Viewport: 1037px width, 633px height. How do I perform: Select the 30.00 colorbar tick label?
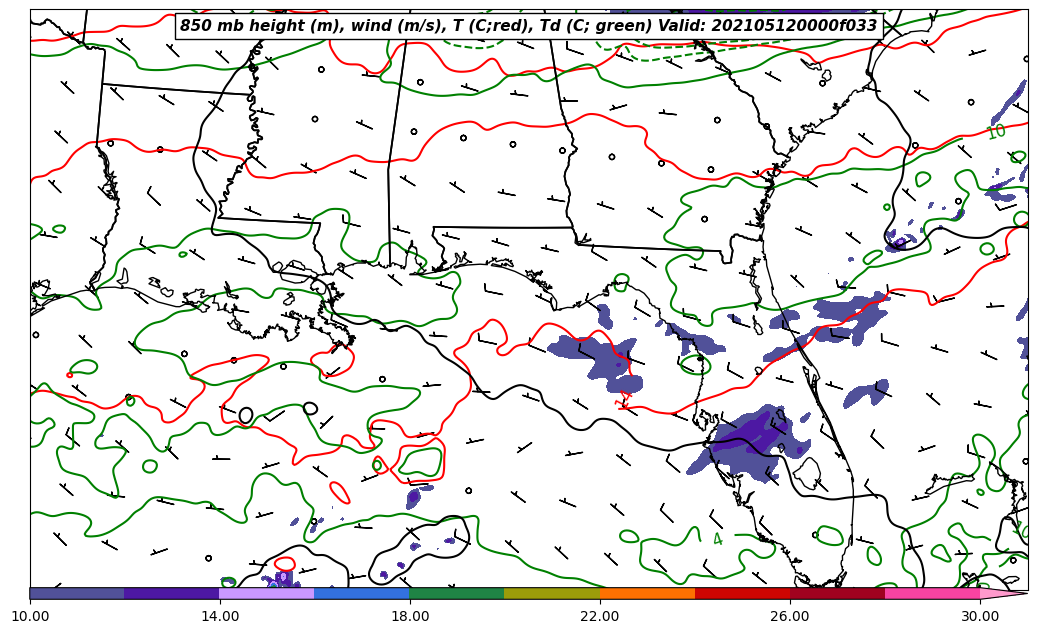[979, 616]
